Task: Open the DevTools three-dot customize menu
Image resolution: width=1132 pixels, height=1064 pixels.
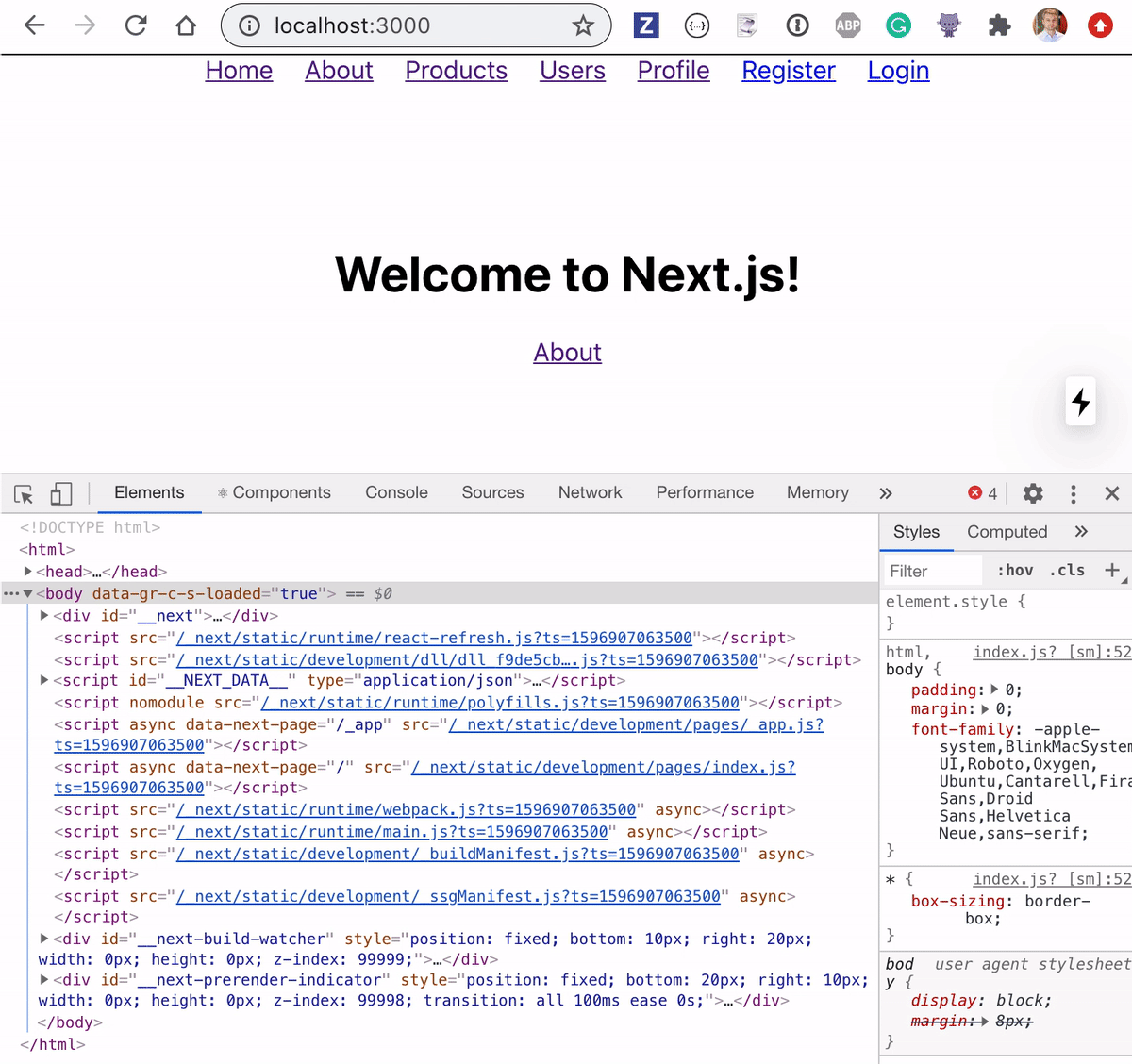Action: point(1073,493)
